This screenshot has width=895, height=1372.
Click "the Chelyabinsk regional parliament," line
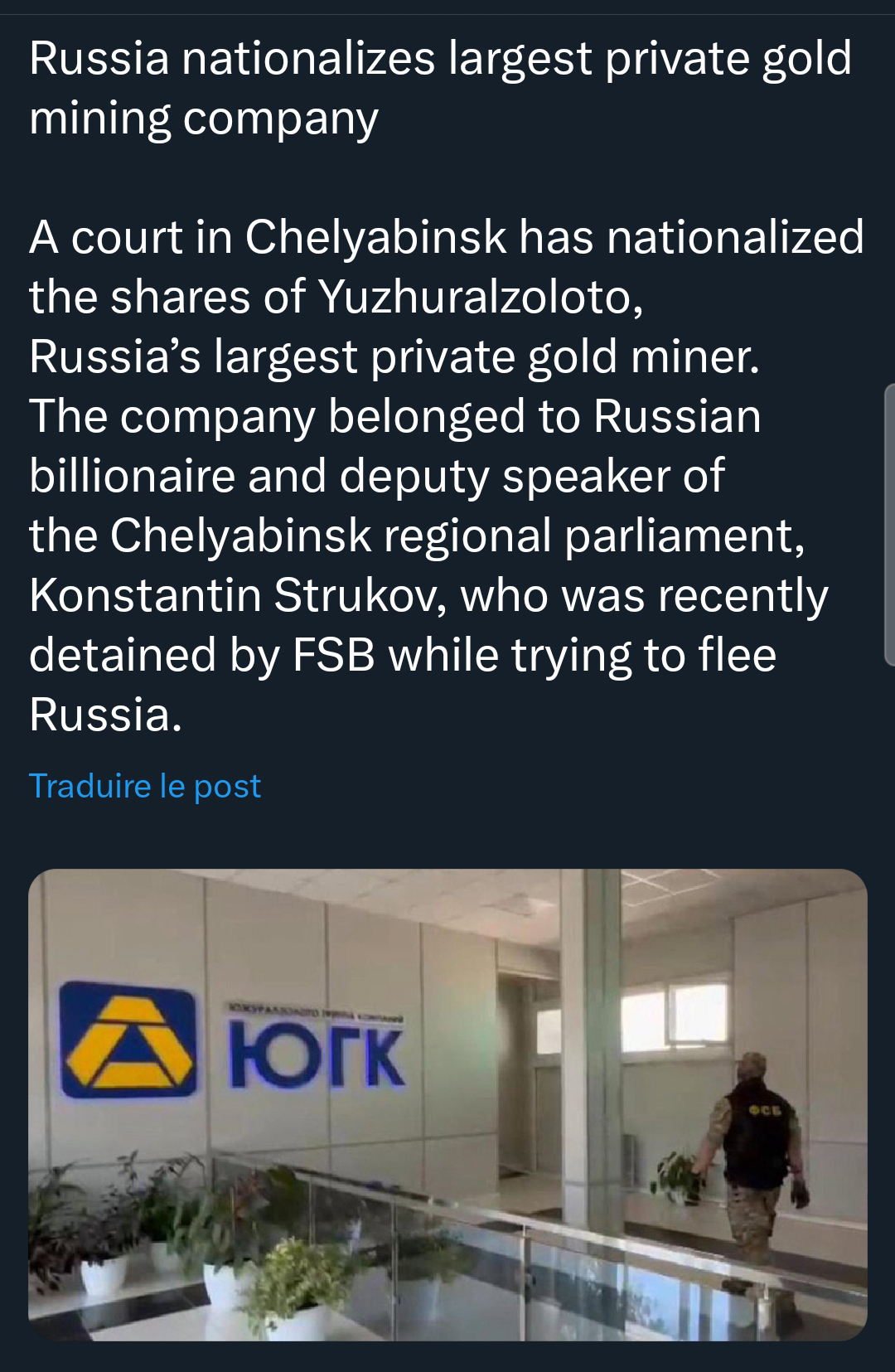417,536
